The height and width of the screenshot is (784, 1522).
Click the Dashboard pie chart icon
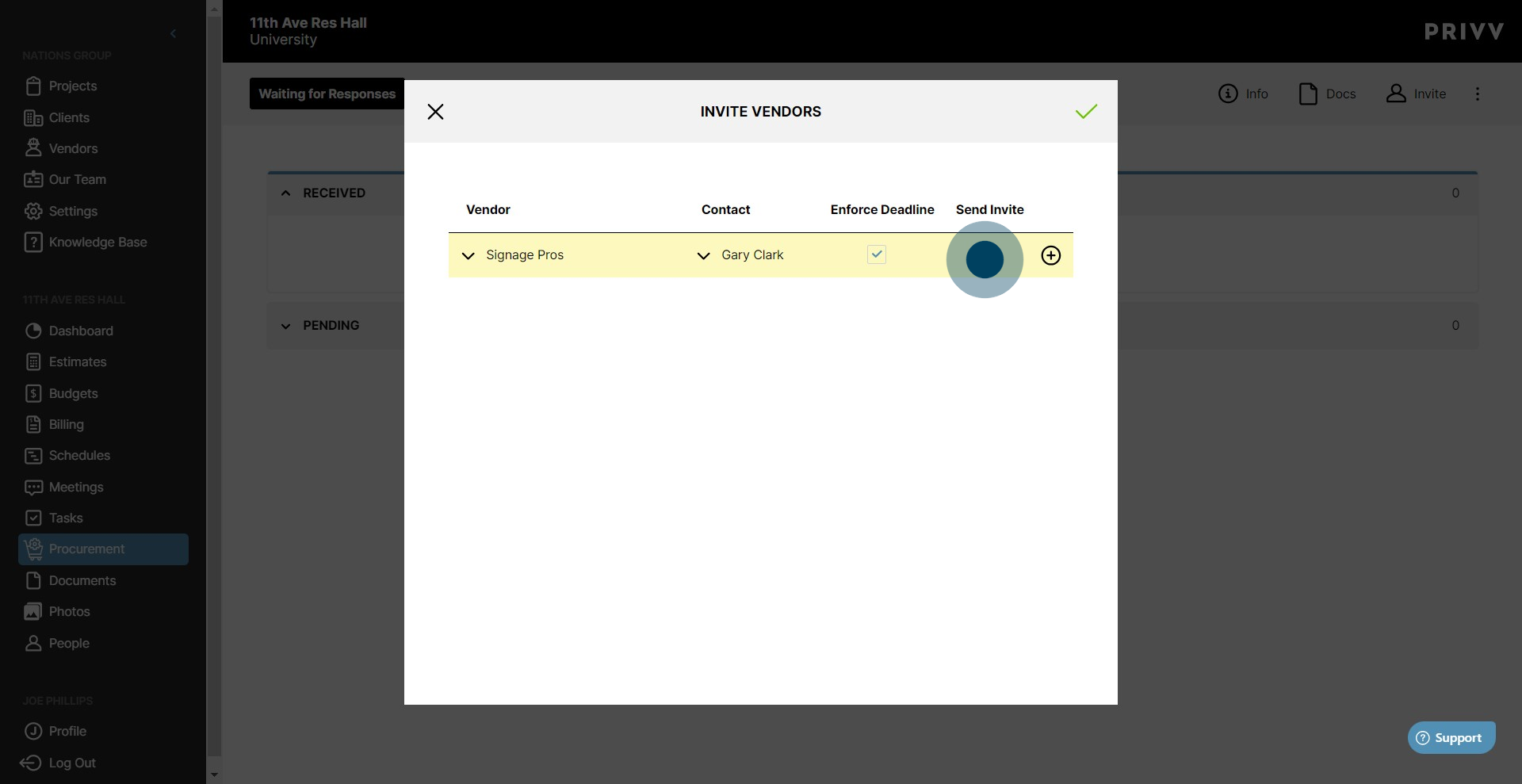pos(33,331)
